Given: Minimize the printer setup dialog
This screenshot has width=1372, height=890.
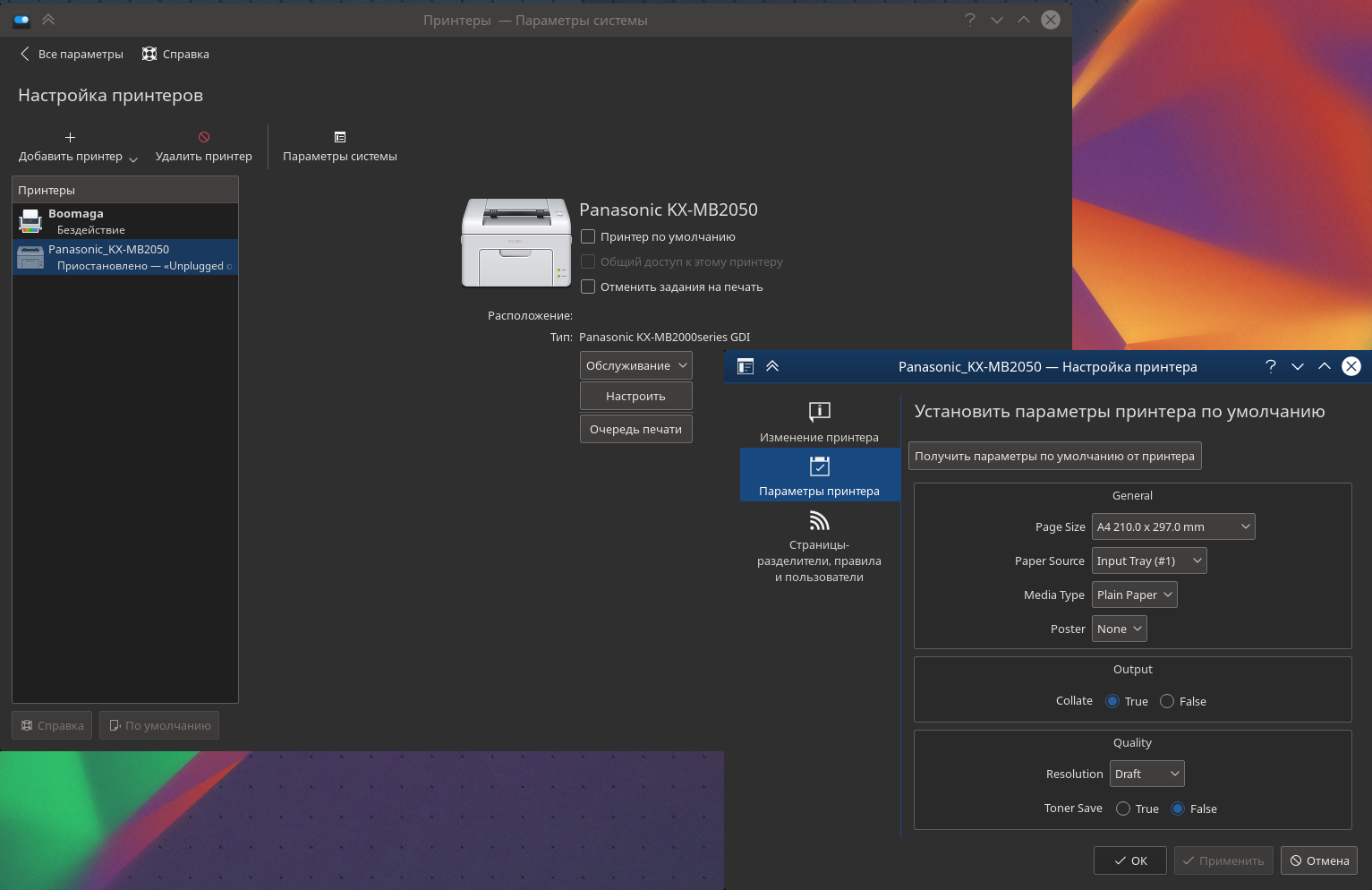Looking at the screenshot, I should pos(1298,366).
